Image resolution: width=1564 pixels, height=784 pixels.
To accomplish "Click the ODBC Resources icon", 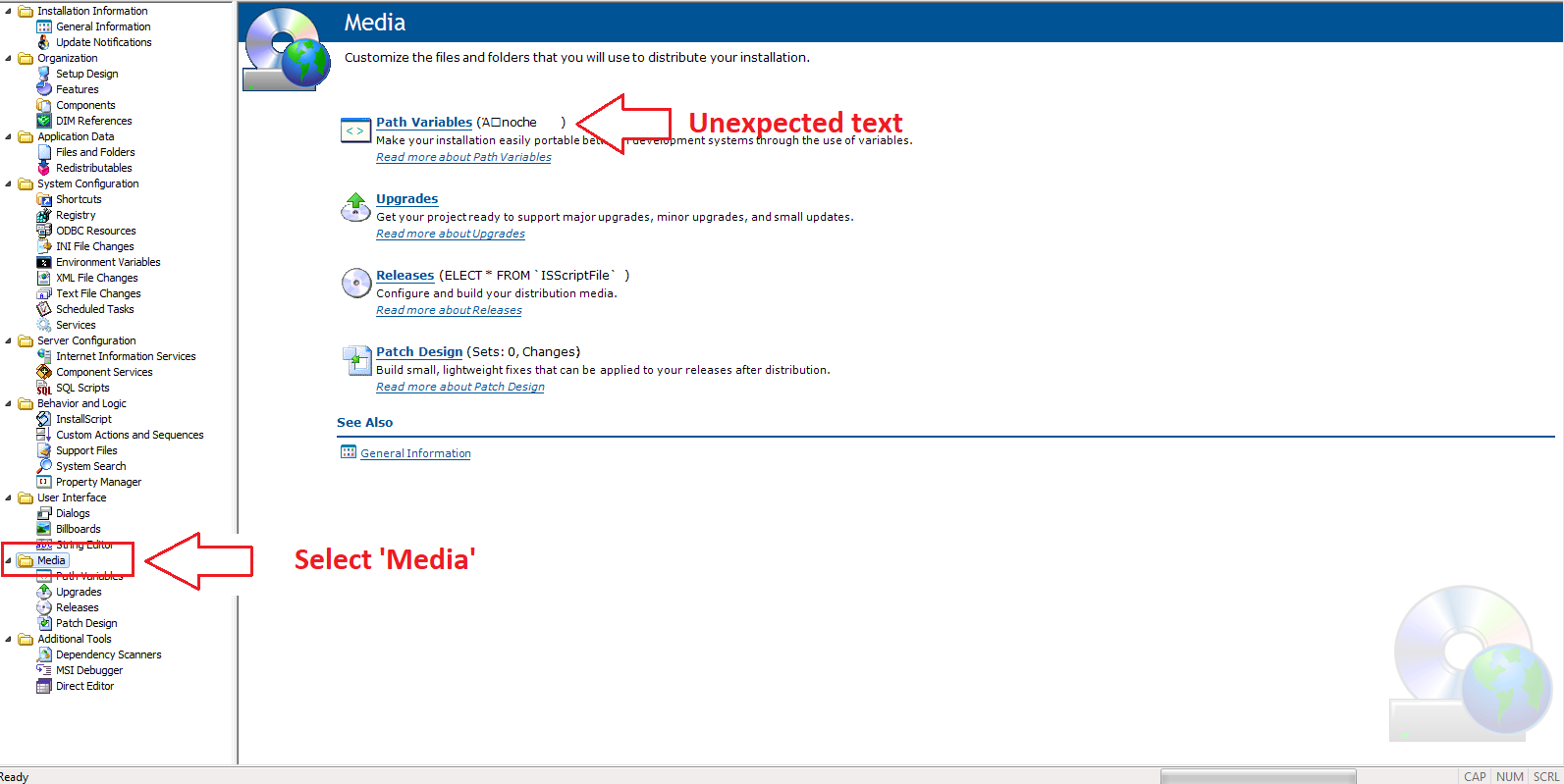I will pyautogui.click(x=44, y=231).
